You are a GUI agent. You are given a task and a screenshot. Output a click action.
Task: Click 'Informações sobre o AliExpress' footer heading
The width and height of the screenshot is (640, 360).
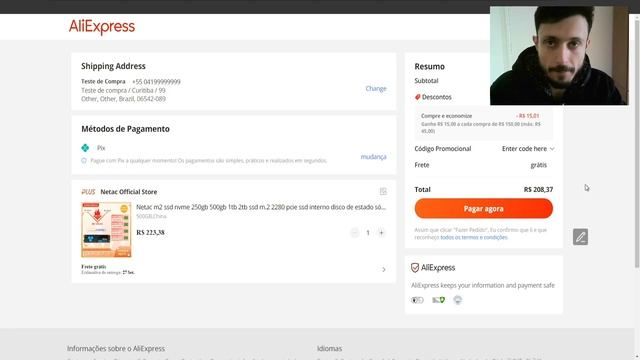click(x=116, y=349)
